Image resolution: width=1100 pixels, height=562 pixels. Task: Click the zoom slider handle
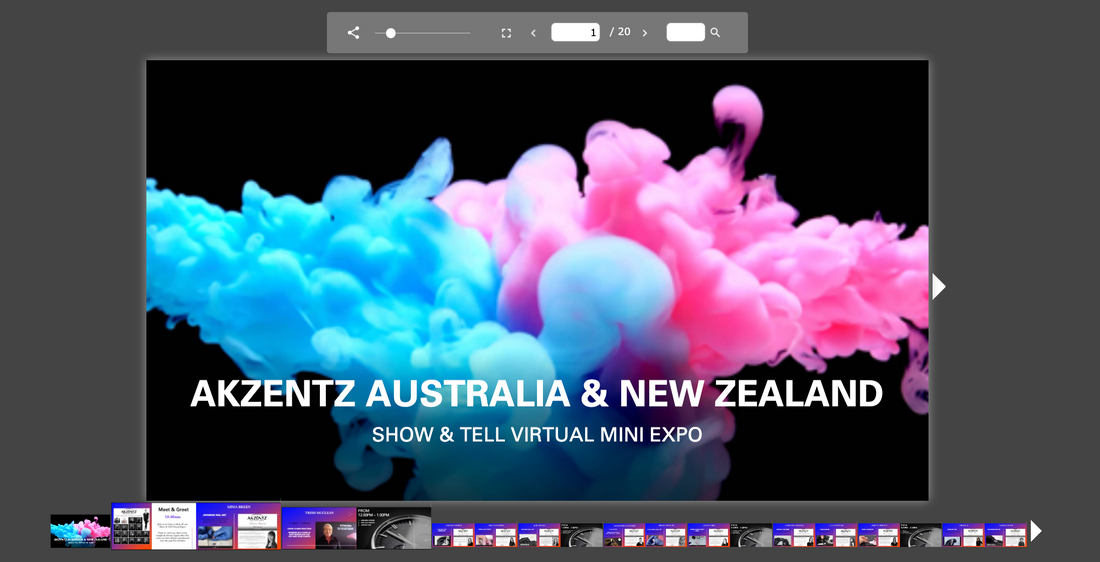tap(391, 33)
